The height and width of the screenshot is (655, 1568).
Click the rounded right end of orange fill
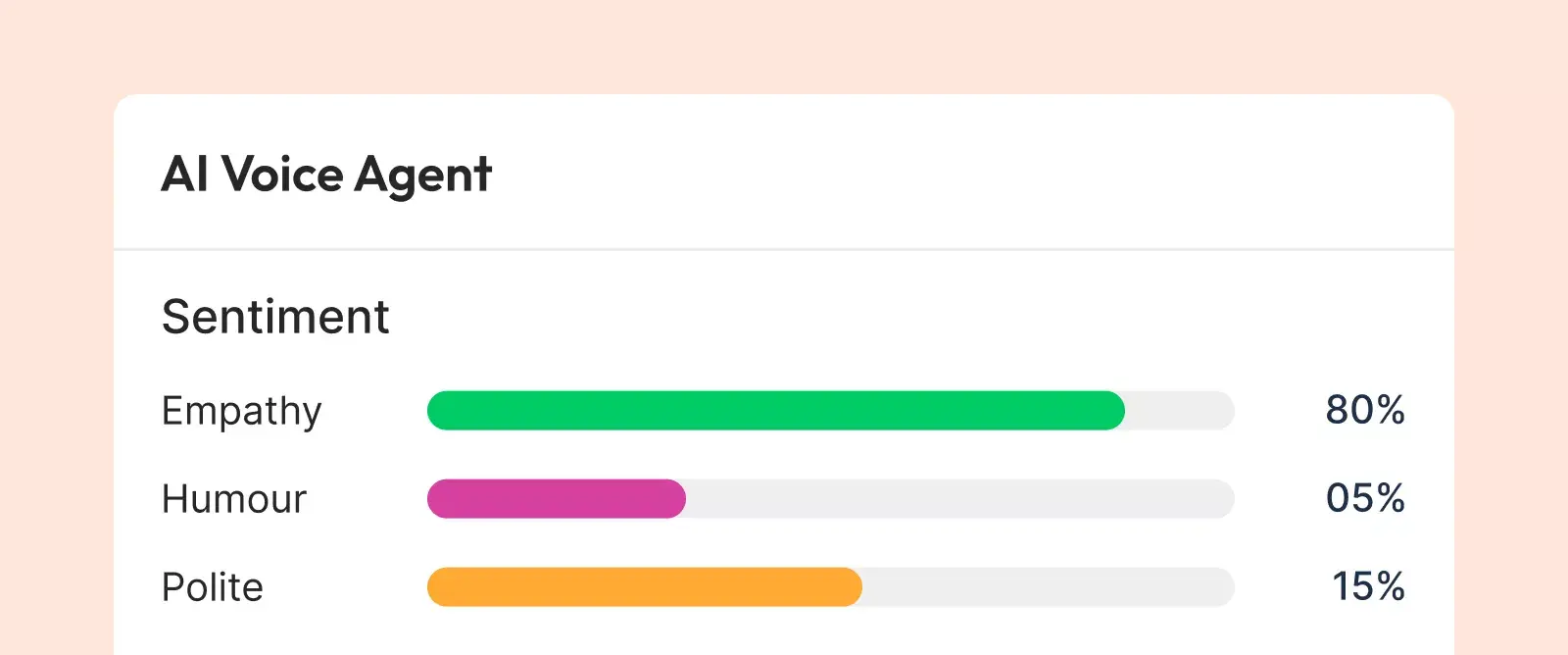click(x=853, y=587)
